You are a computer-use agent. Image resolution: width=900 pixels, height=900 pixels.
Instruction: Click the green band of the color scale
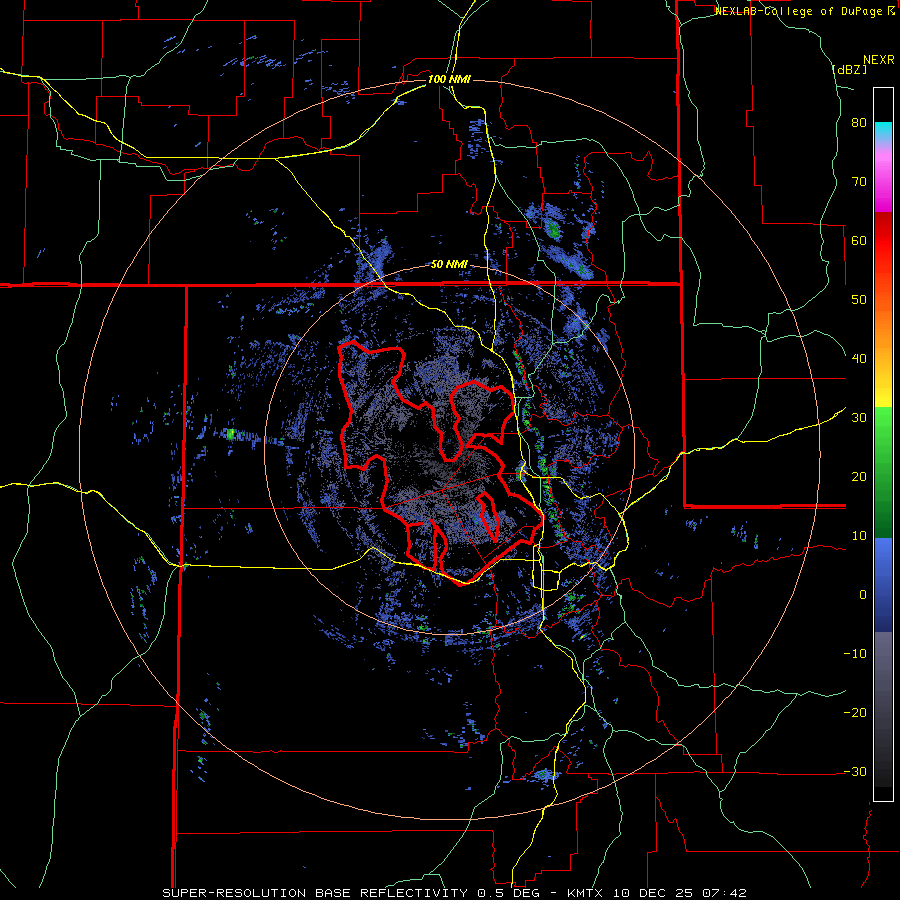pyautogui.click(x=883, y=472)
